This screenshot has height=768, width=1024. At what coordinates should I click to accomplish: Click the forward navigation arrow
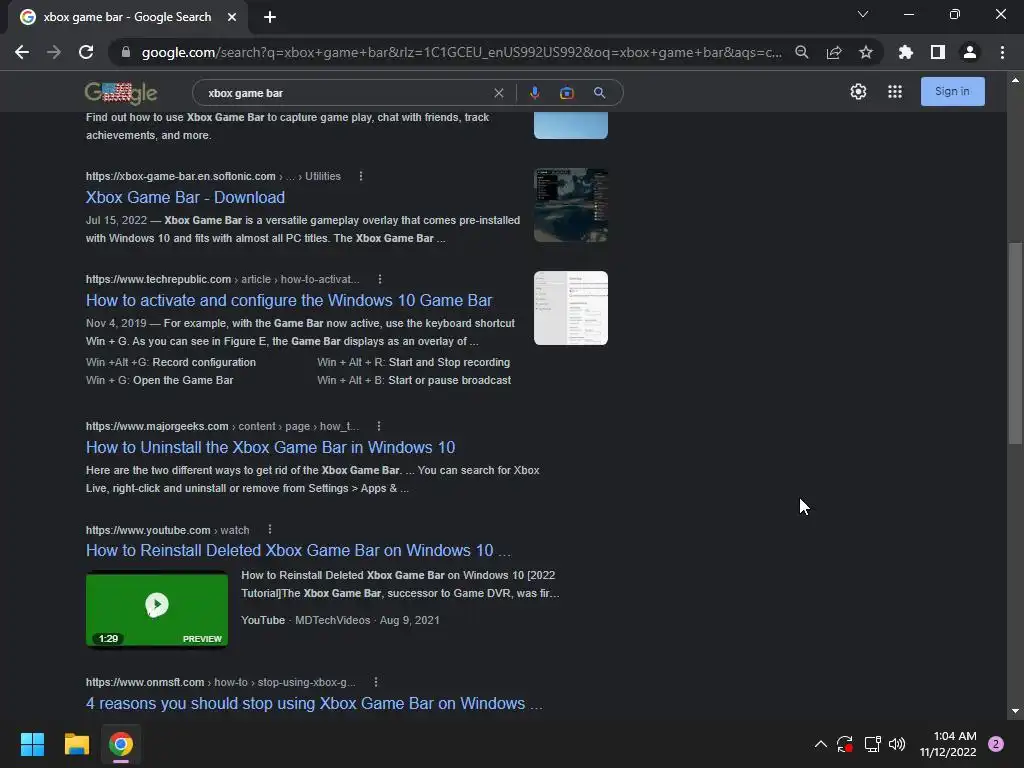pyautogui.click(x=54, y=52)
